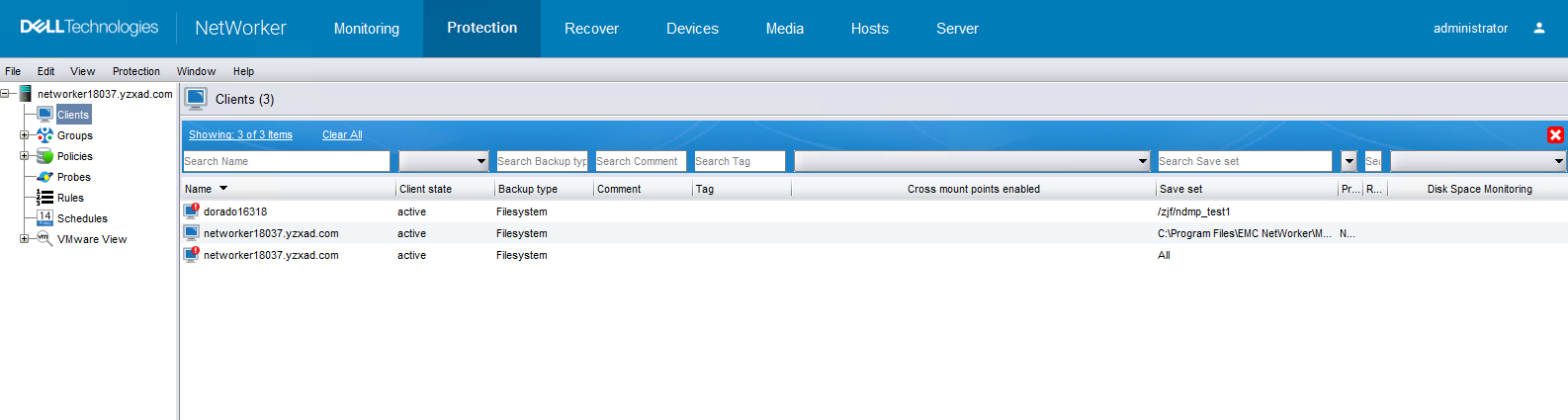This screenshot has width=1568, height=420.
Task: Click the Showing: 3 of 3 Items link
Action: (240, 134)
